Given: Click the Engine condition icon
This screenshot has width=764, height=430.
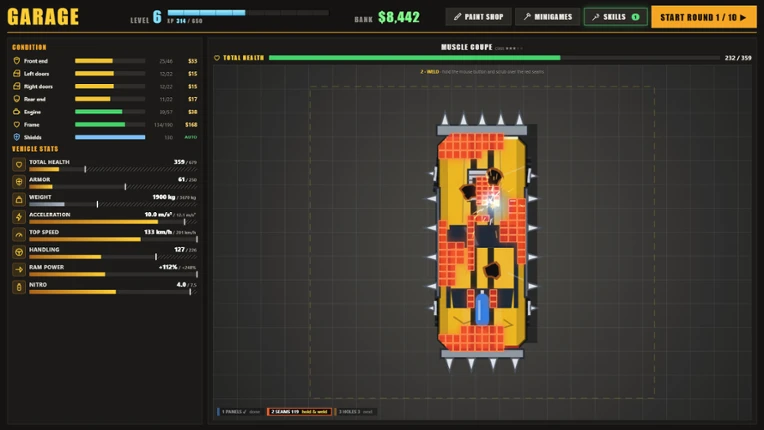Looking at the screenshot, I should pyautogui.click(x=17, y=112).
